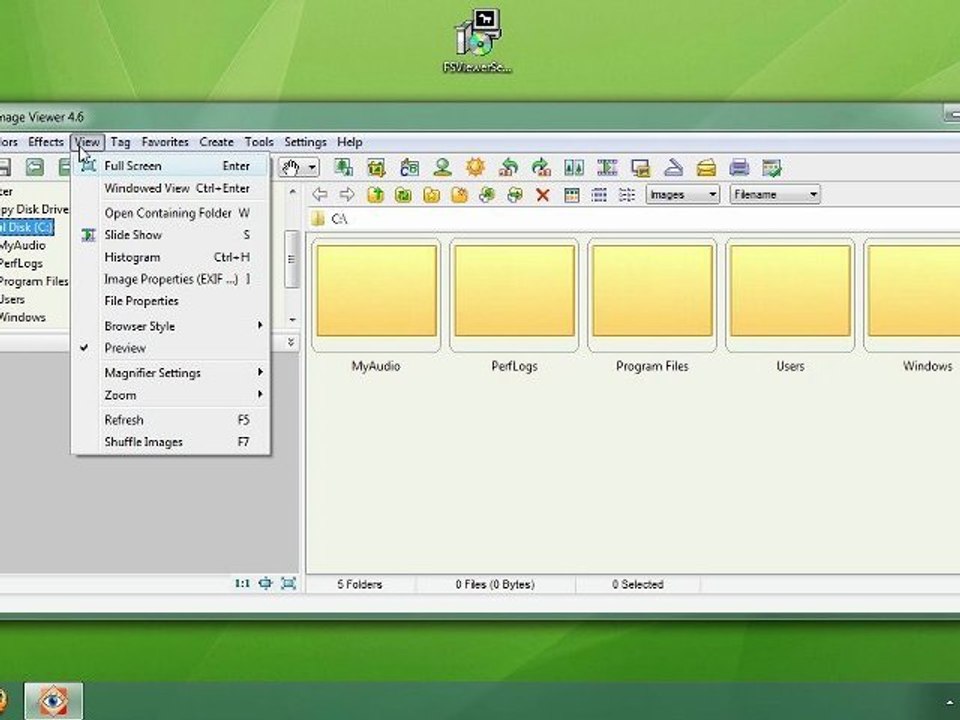Image resolution: width=960 pixels, height=720 pixels.
Task: Click the thumbnails view mode icon
Action: click(571, 195)
